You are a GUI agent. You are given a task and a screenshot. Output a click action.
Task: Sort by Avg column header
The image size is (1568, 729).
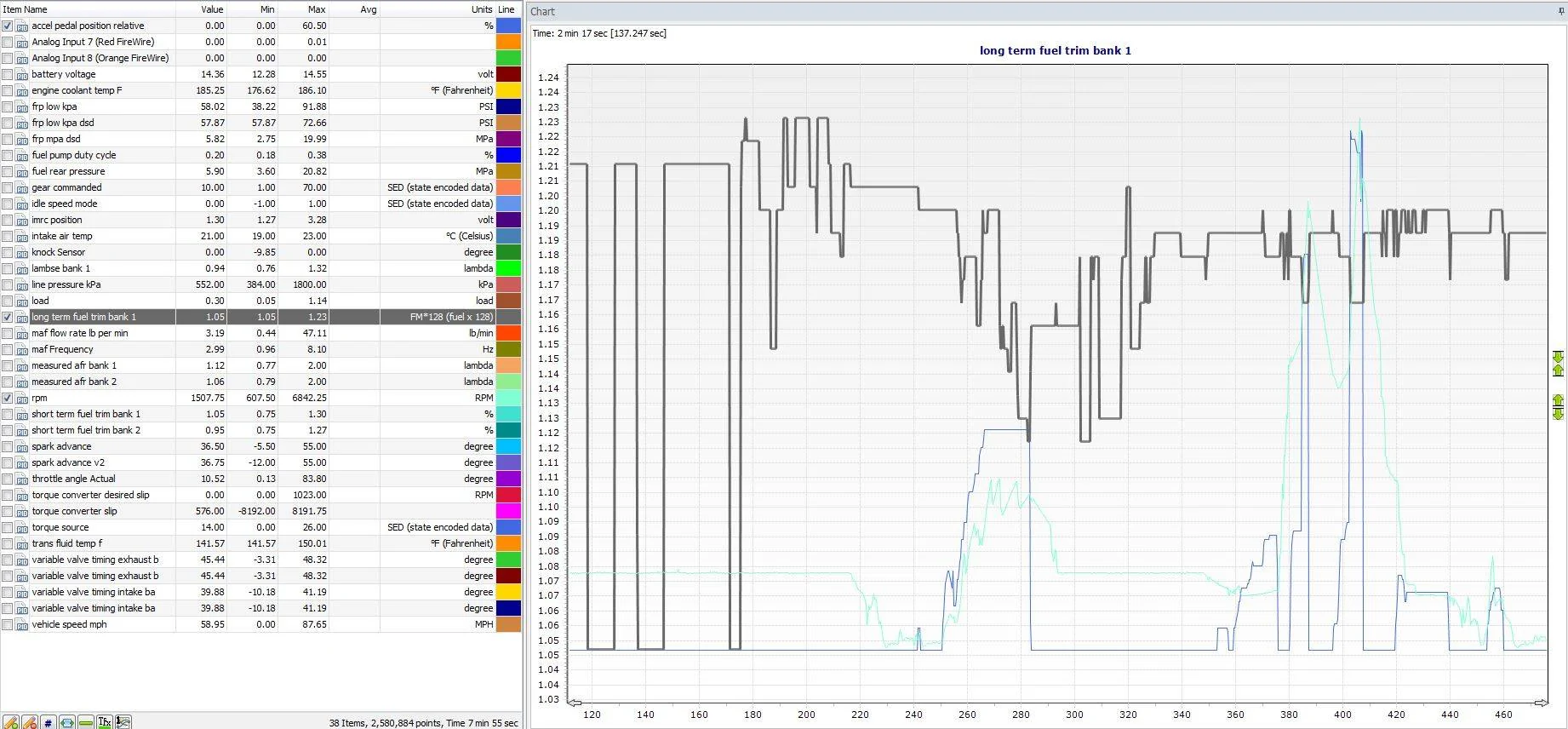tap(354, 9)
